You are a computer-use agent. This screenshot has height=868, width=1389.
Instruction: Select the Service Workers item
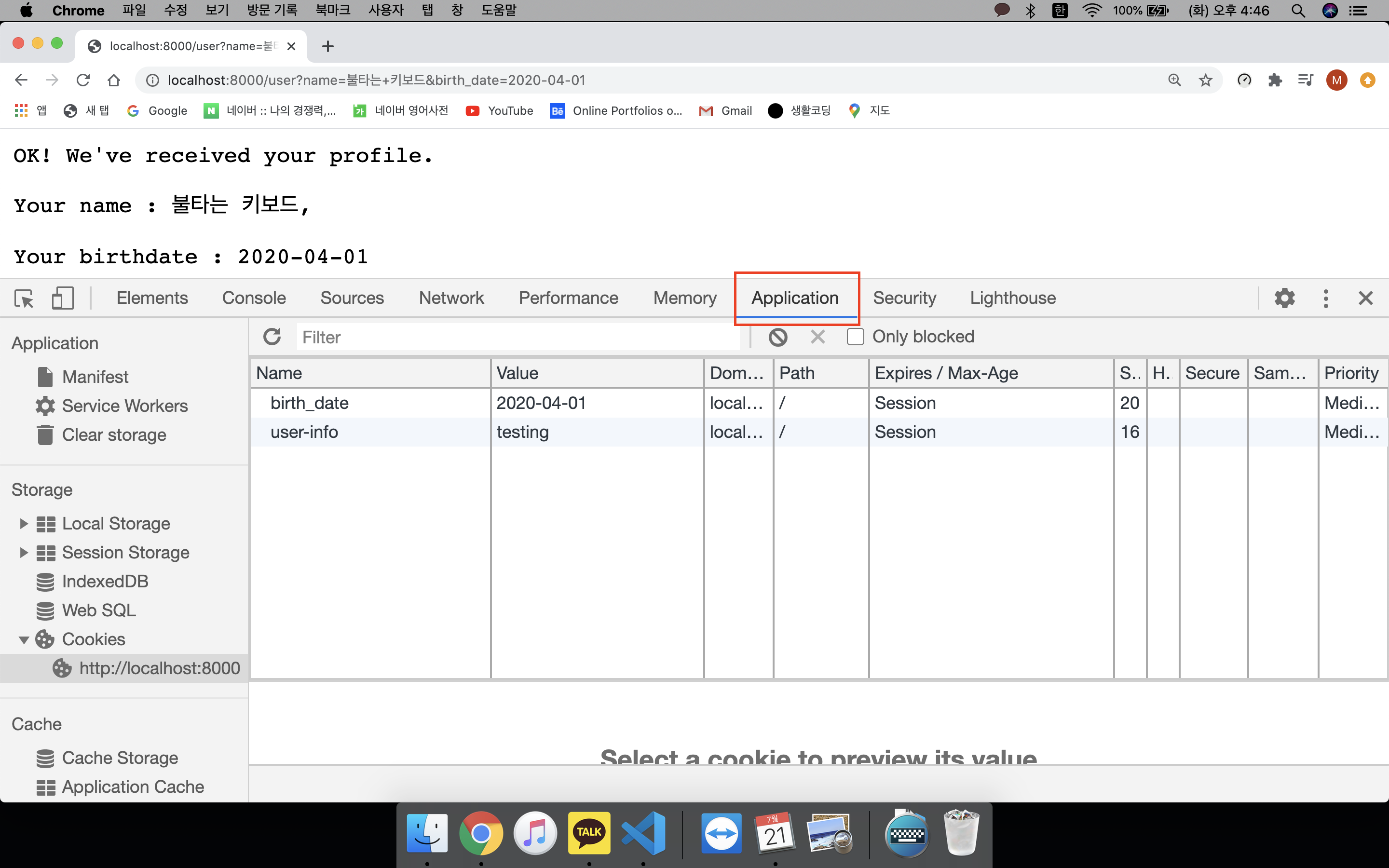pos(124,406)
